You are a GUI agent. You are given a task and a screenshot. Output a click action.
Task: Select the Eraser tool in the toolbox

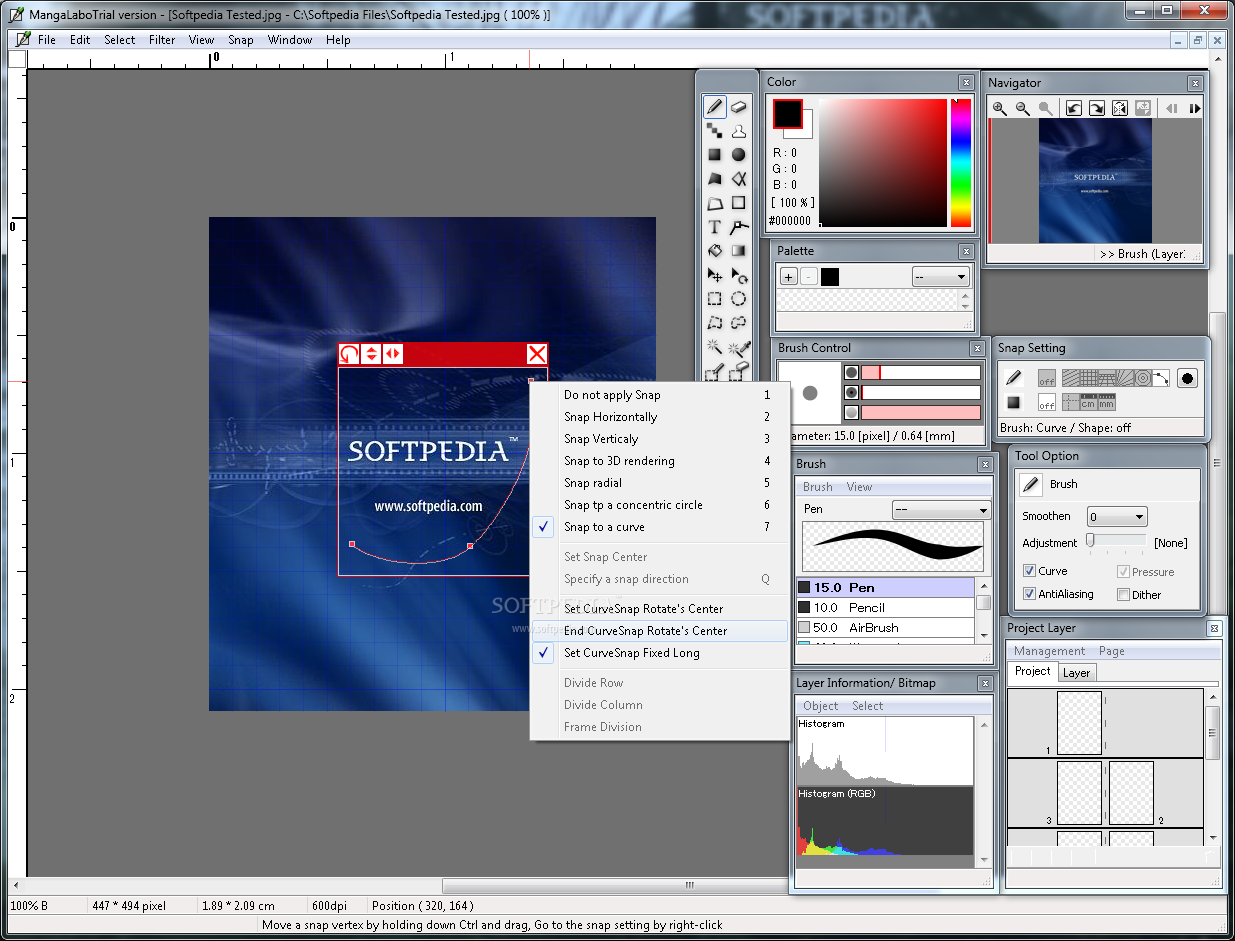(x=739, y=106)
